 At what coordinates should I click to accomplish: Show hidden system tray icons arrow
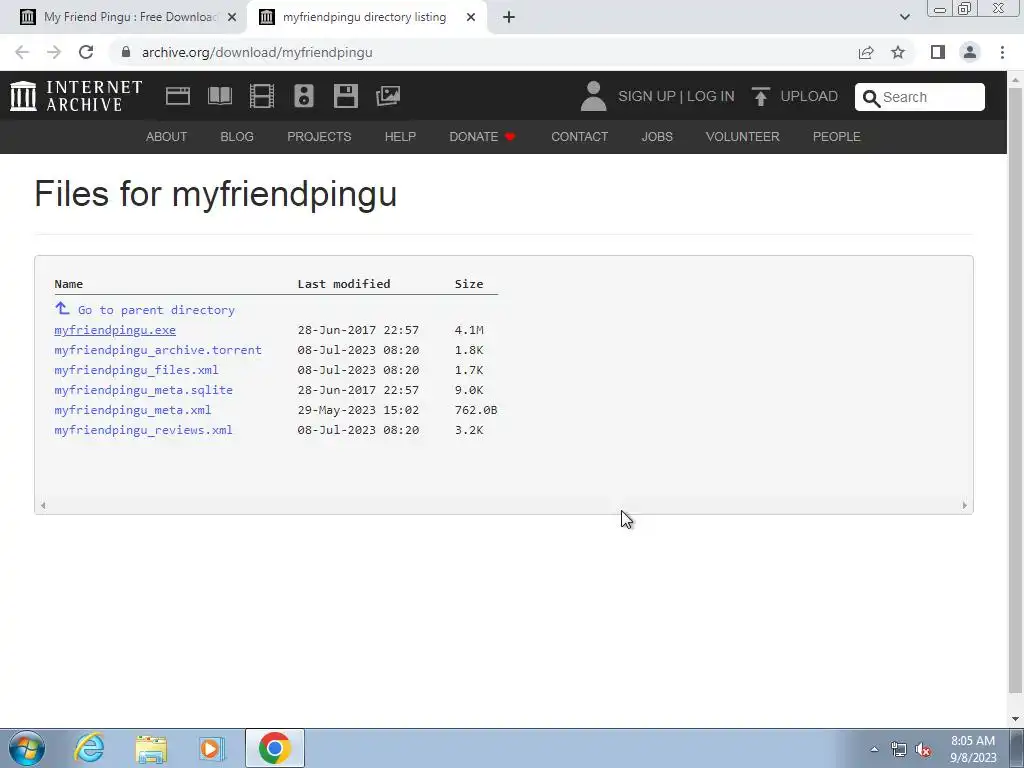874,749
